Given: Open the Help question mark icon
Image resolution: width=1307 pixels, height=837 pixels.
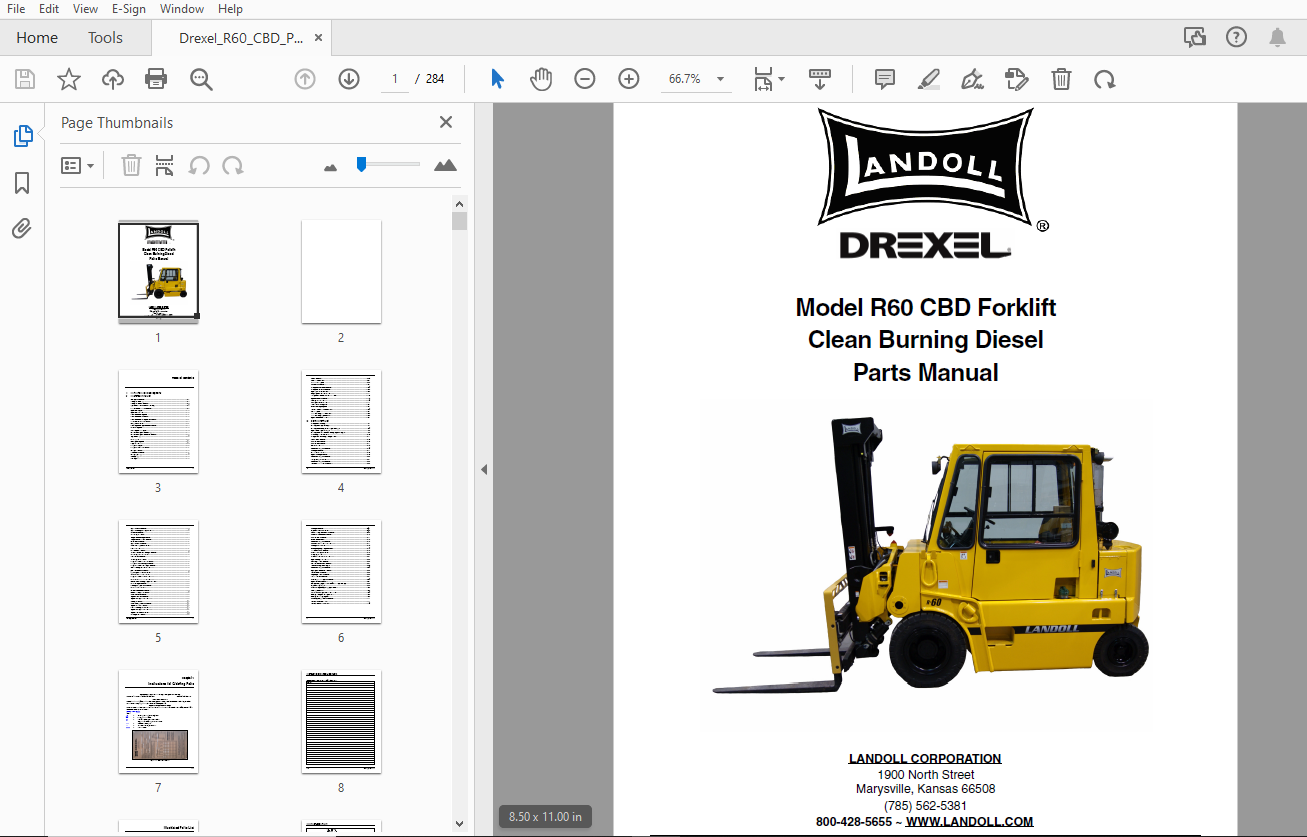Looking at the screenshot, I should (1236, 38).
